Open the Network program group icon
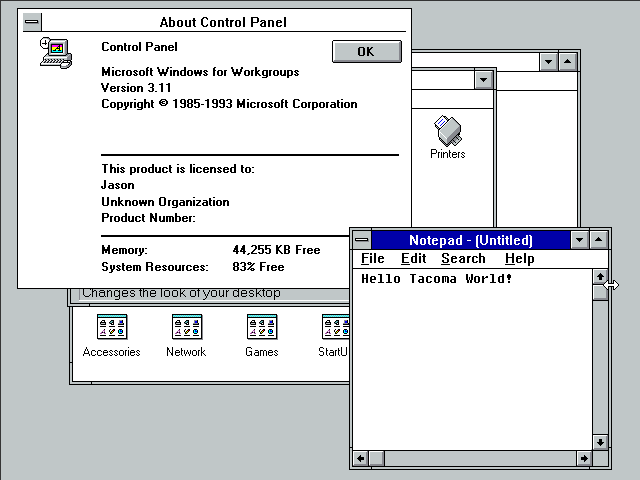The height and width of the screenshot is (480, 640). 186,336
